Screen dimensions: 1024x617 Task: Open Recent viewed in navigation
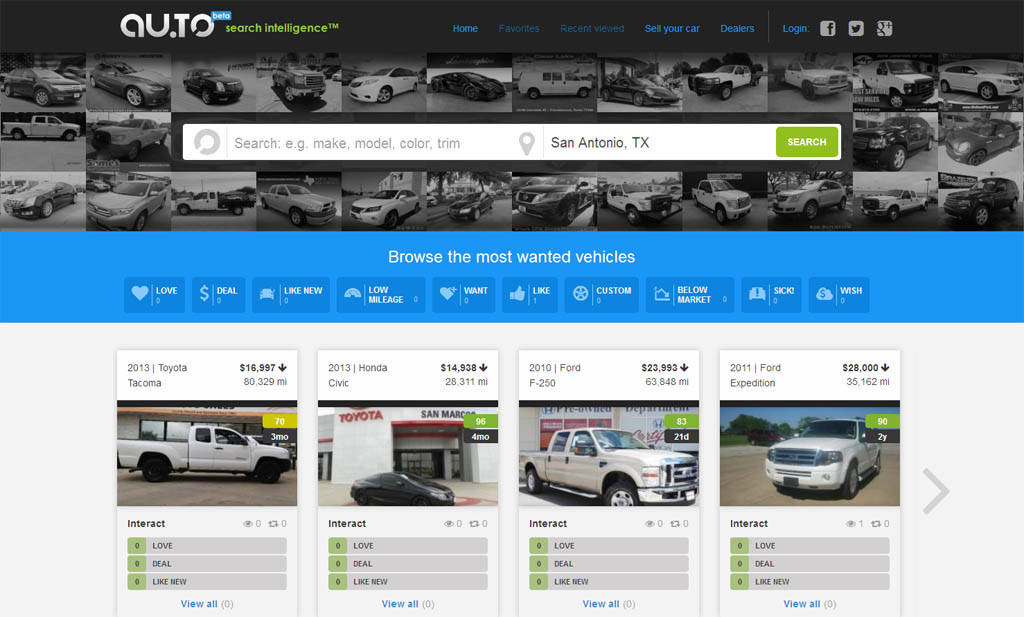tap(592, 29)
